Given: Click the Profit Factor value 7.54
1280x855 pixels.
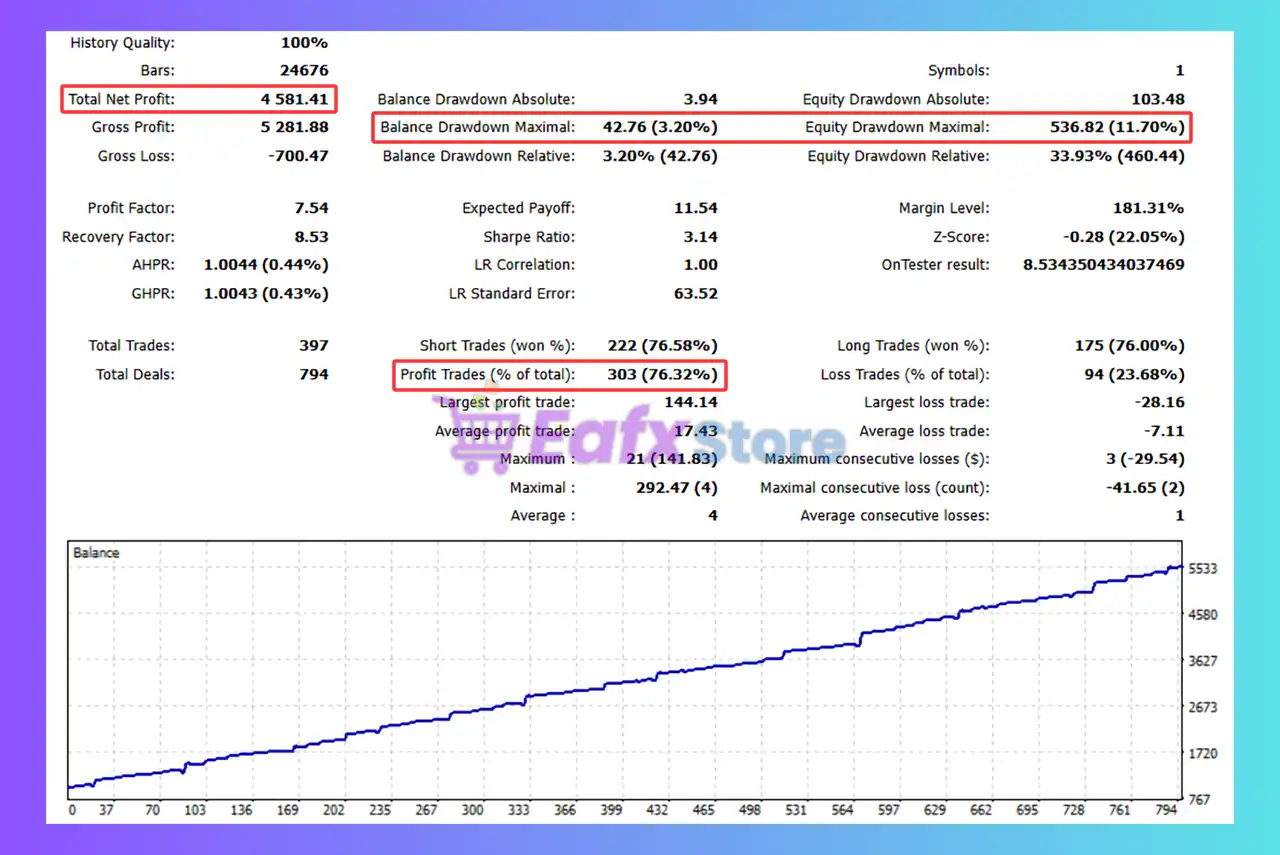Looking at the screenshot, I should pyautogui.click(x=311, y=208).
